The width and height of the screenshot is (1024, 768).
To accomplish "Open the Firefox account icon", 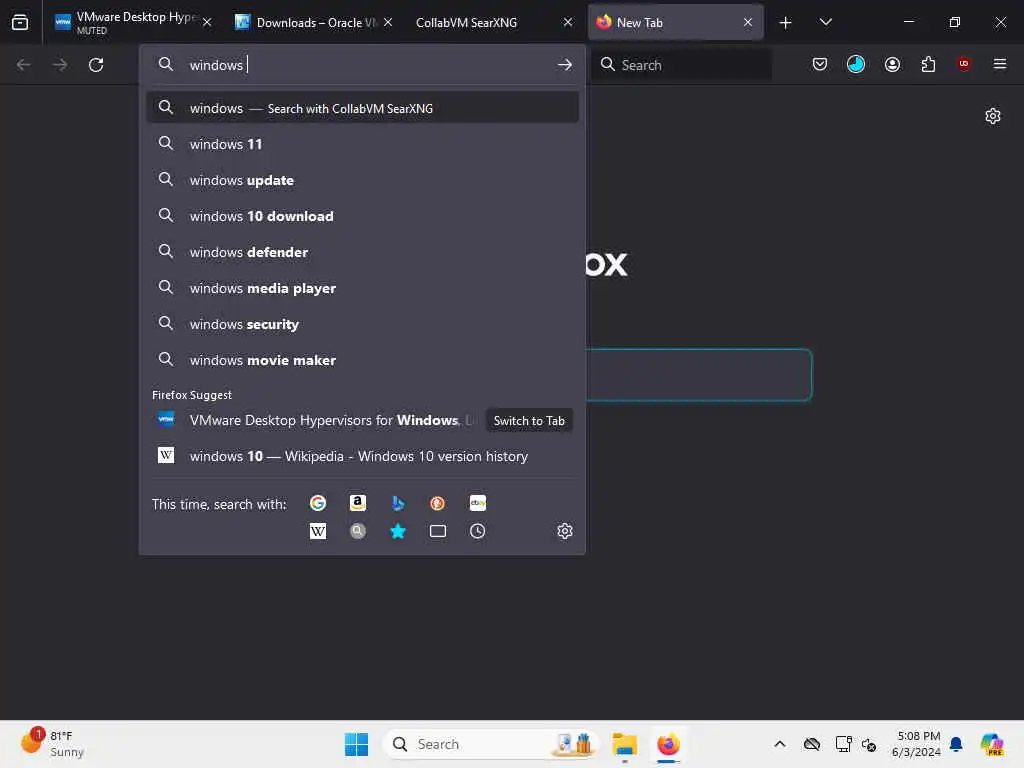I will pos(892,64).
